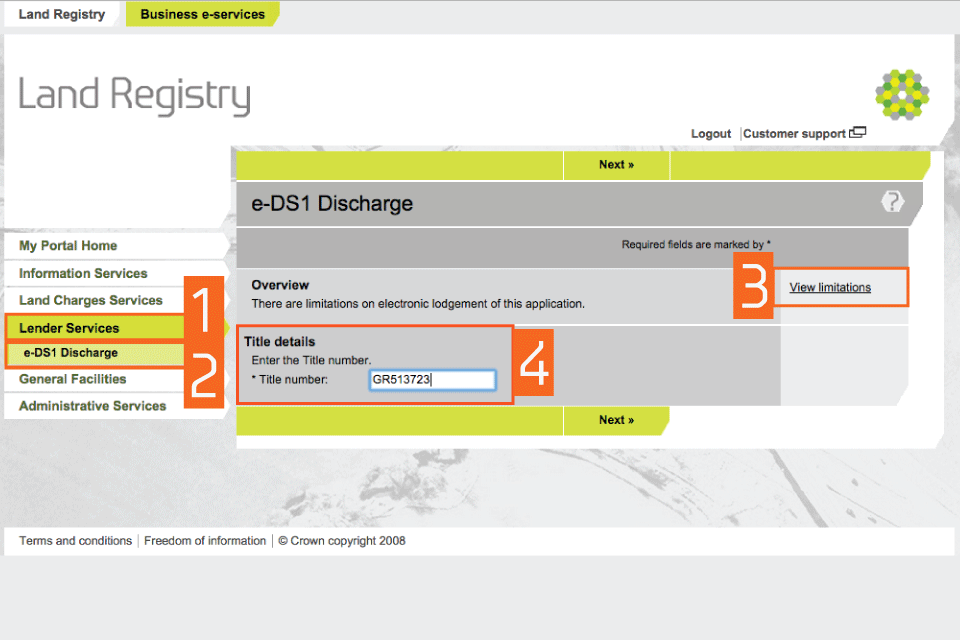The height and width of the screenshot is (640, 960).
Task: Select the Business e-services tab
Action: click(202, 15)
